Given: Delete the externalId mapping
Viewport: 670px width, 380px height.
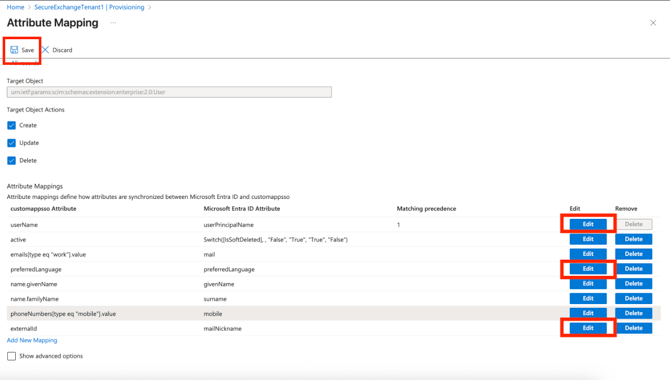Looking at the screenshot, I should click(x=634, y=328).
